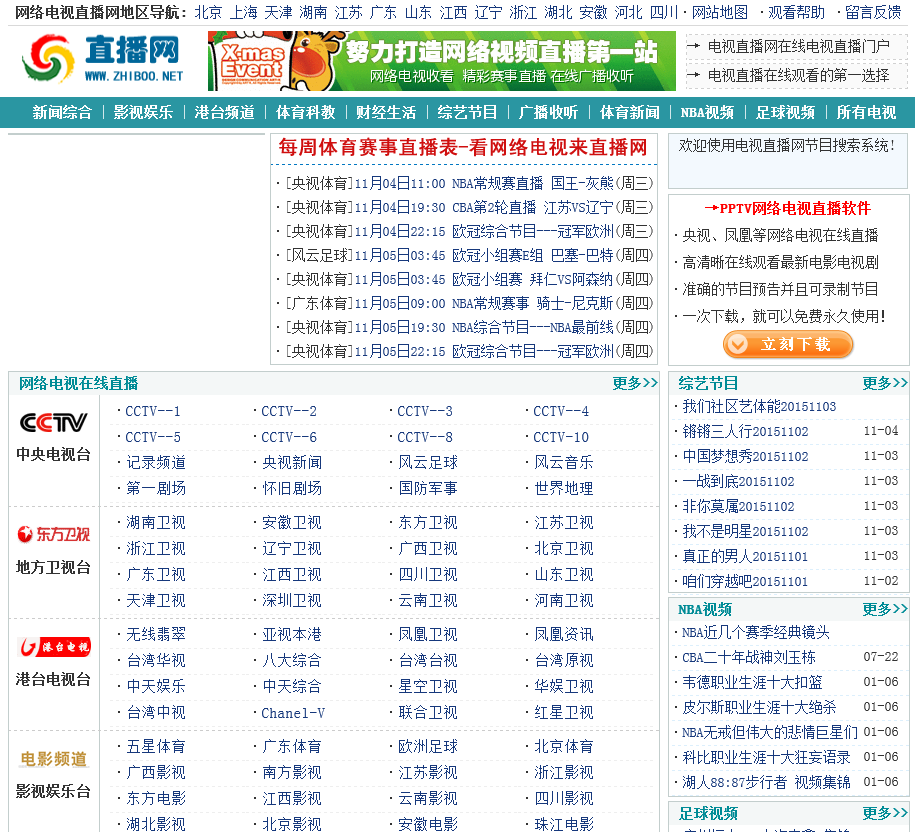This screenshot has width=915, height=832.
Task: Open the 五星体育 channel
Action: 156,746
